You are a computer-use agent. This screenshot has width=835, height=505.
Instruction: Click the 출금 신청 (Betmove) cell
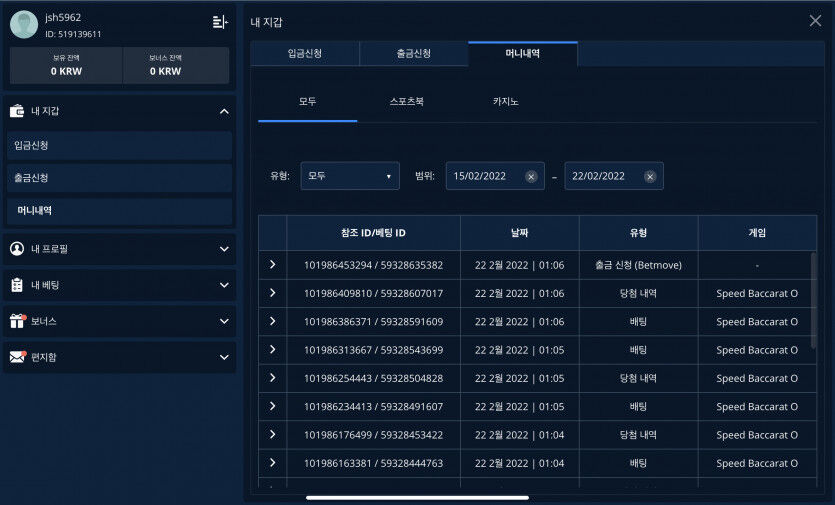click(638, 265)
